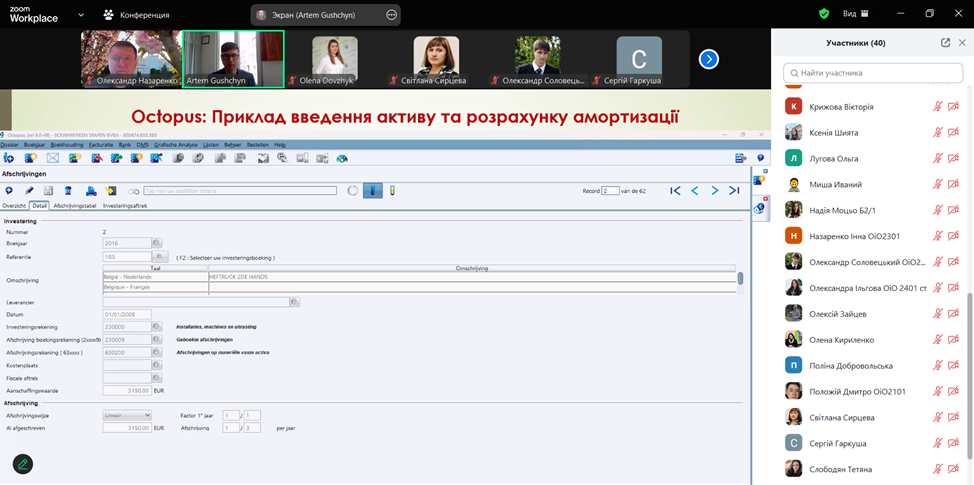Click camera-off icon for Олена Кириленко

[954, 340]
